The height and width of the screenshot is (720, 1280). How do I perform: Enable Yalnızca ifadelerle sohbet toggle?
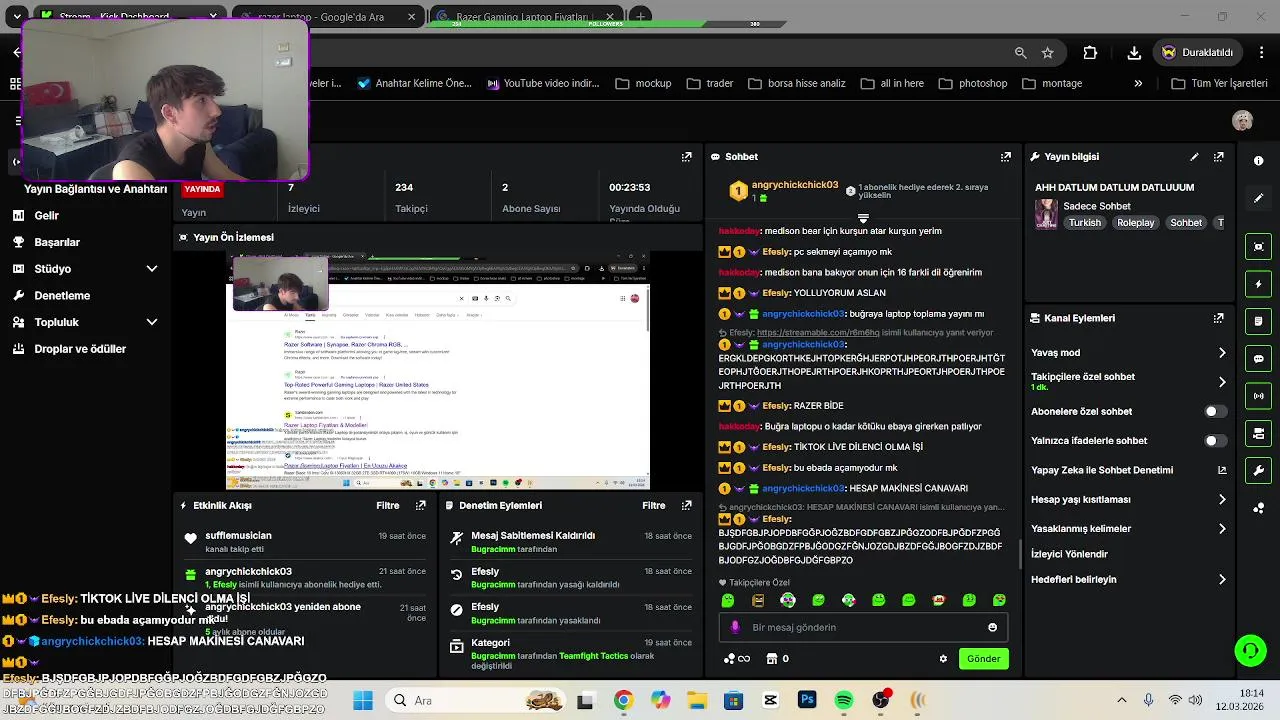1215,441
